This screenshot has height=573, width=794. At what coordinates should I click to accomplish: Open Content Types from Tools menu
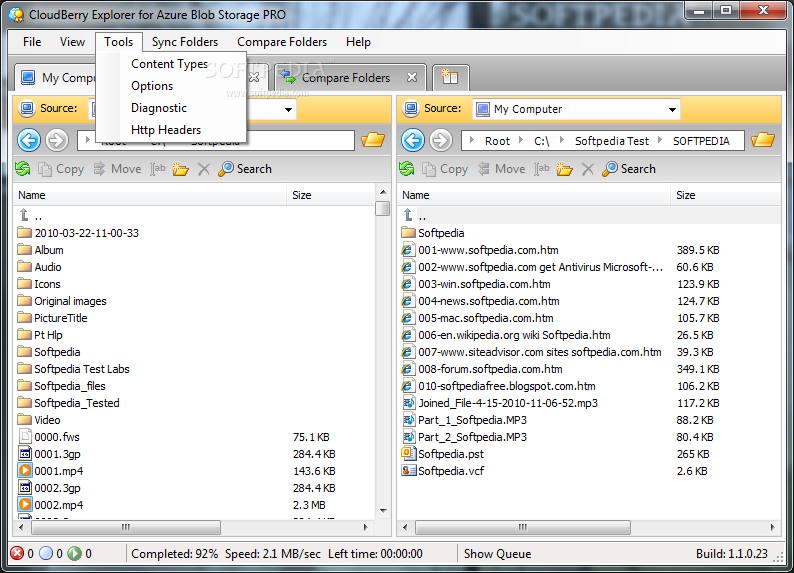tap(170, 64)
